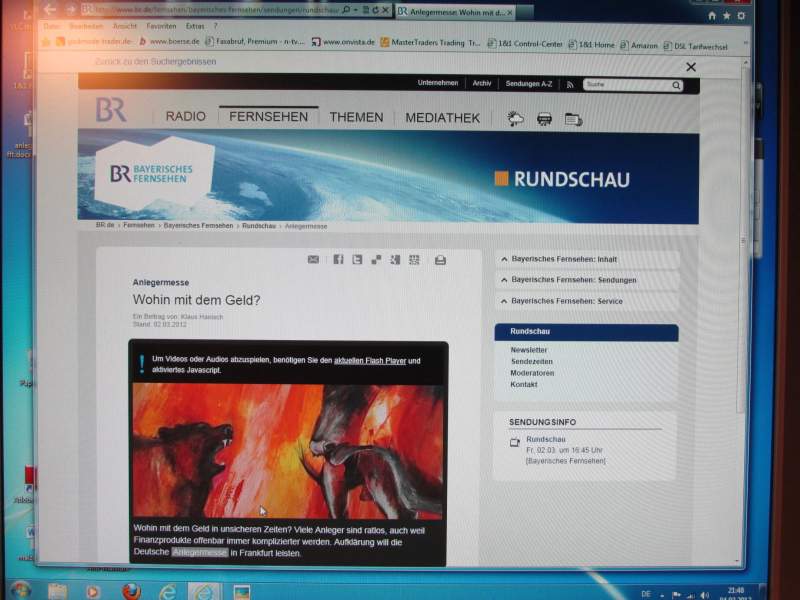
Task: Switch to the RADIO navigation tab
Action: tap(185, 117)
